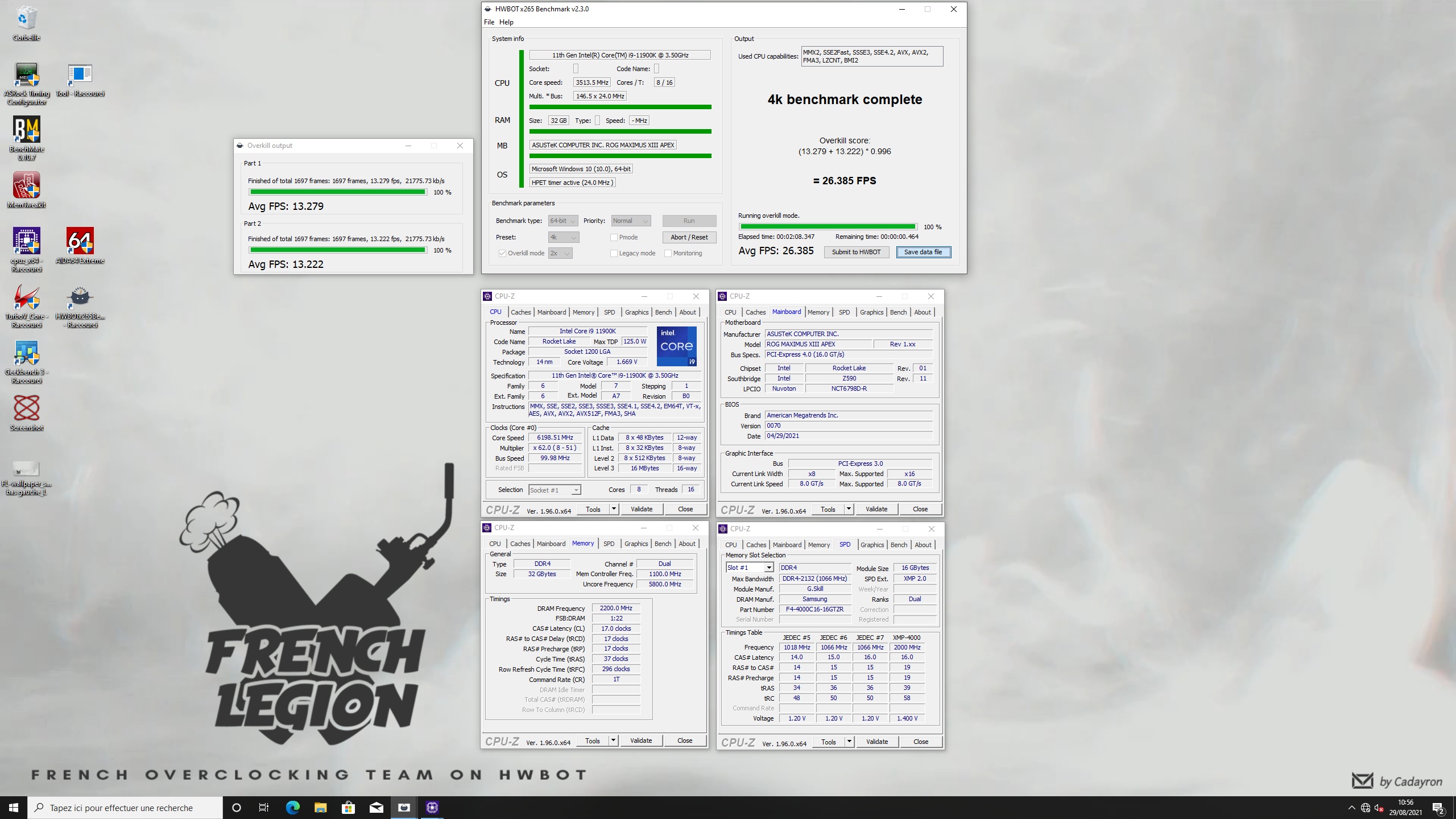This screenshot has width=1456, height=819.
Task: Open network status tray icon
Action: (1366, 808)
